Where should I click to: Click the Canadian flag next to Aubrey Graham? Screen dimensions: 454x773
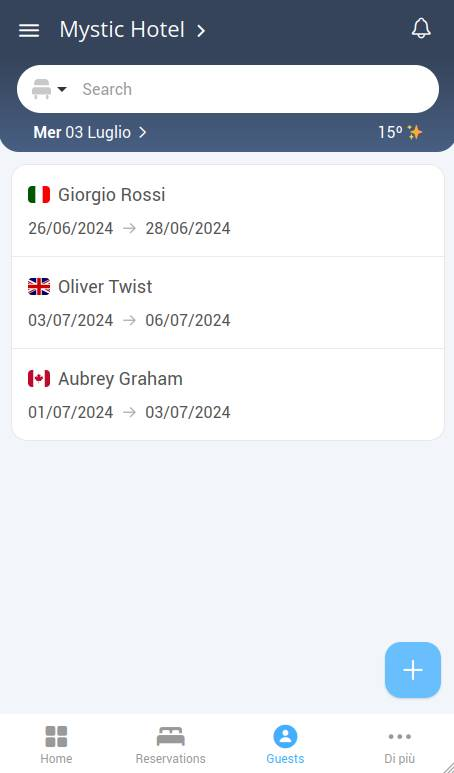[x=39, y=379]
